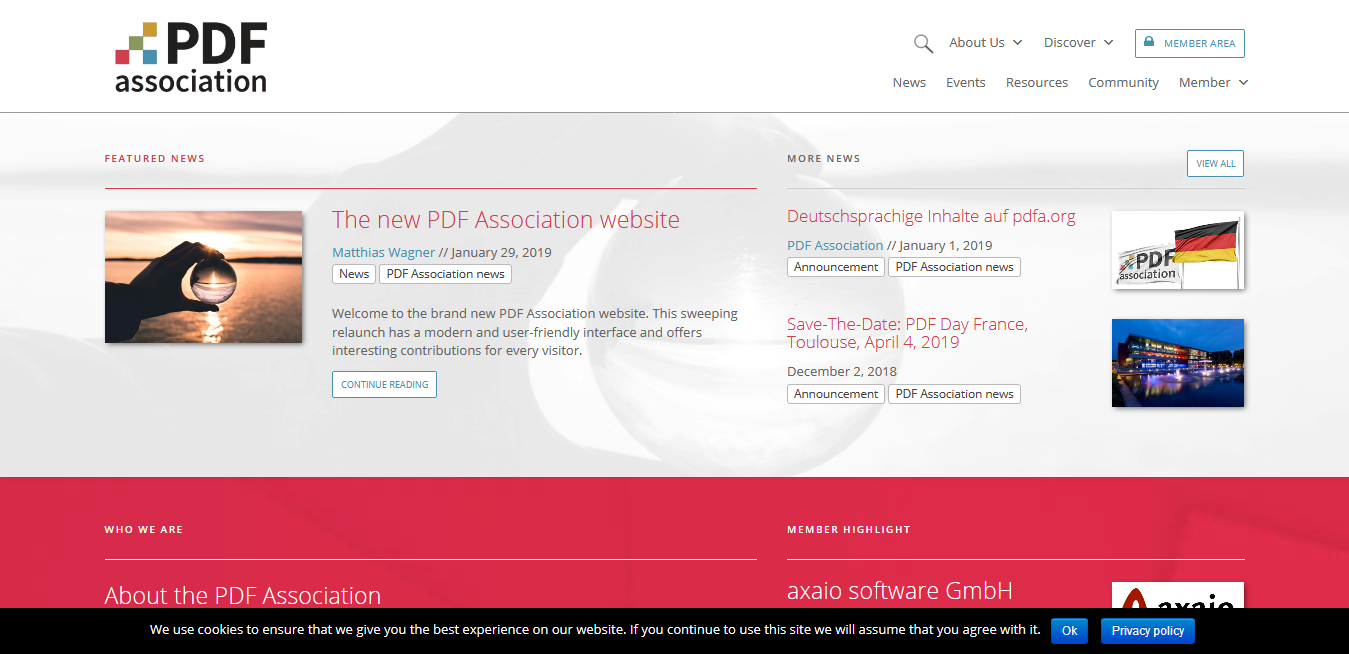Image resolution: width=1349 pixels, height=654 pixels.
Task: Click the 'WHO WE ARE' section label
Action: [x=144, y=529]
